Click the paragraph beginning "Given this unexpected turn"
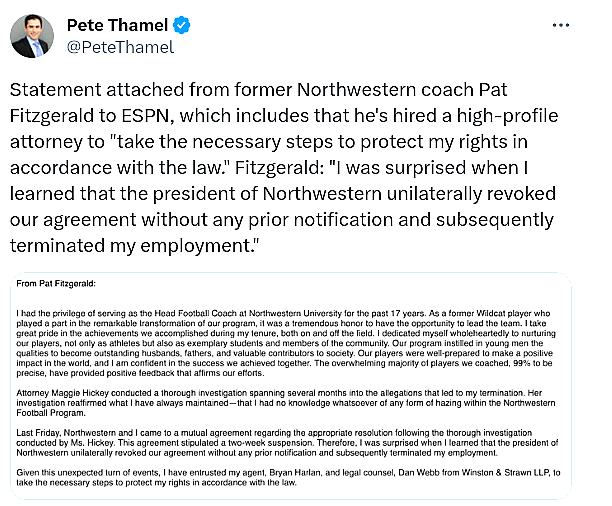This screenshot has width=612, height=506. click(290, 480)
